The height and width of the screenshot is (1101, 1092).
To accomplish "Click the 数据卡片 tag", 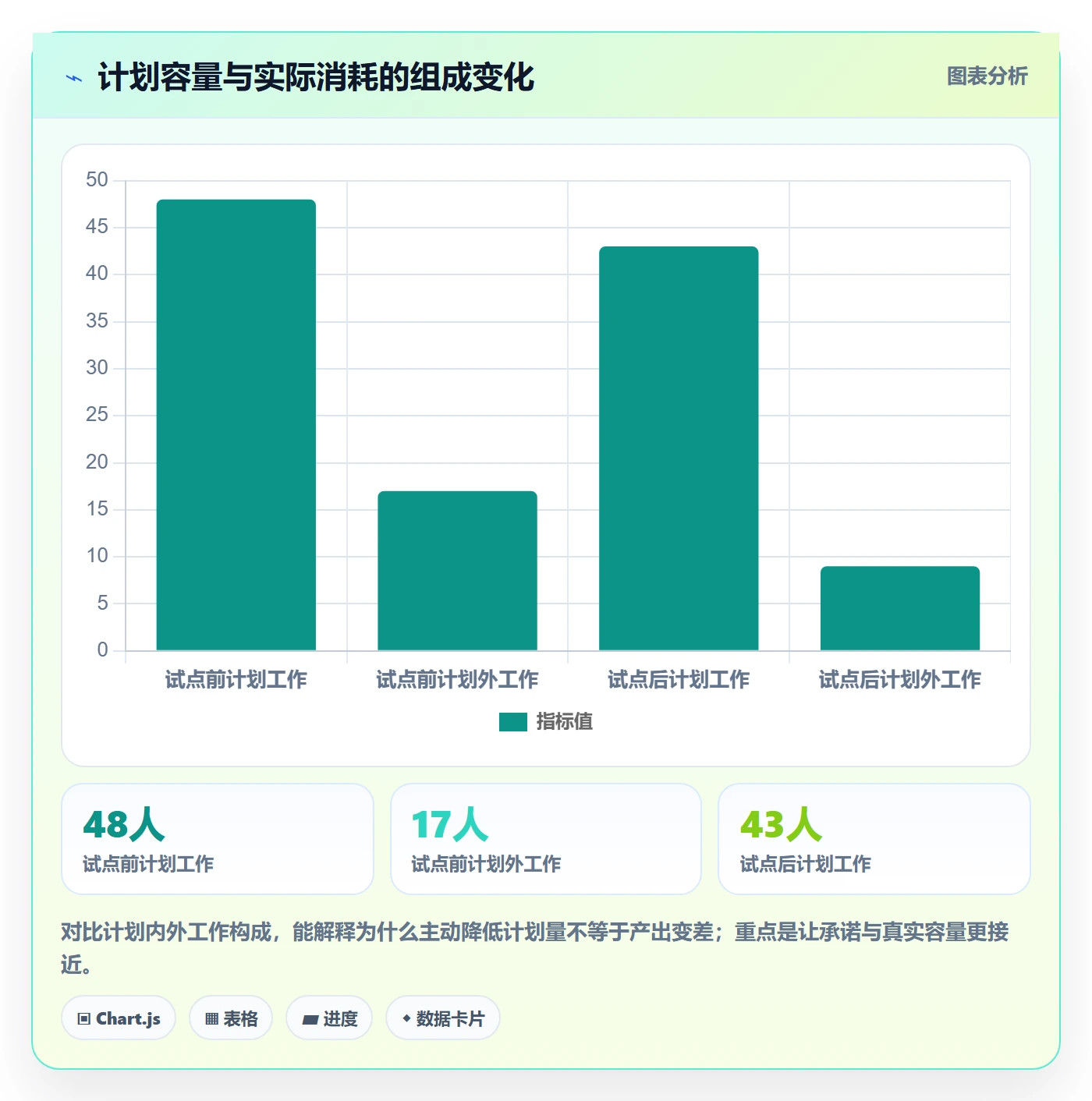I will [443, 1018].
